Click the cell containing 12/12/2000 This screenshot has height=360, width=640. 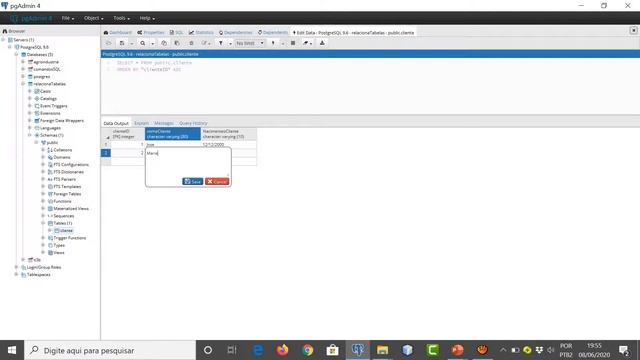click(229, 144)
